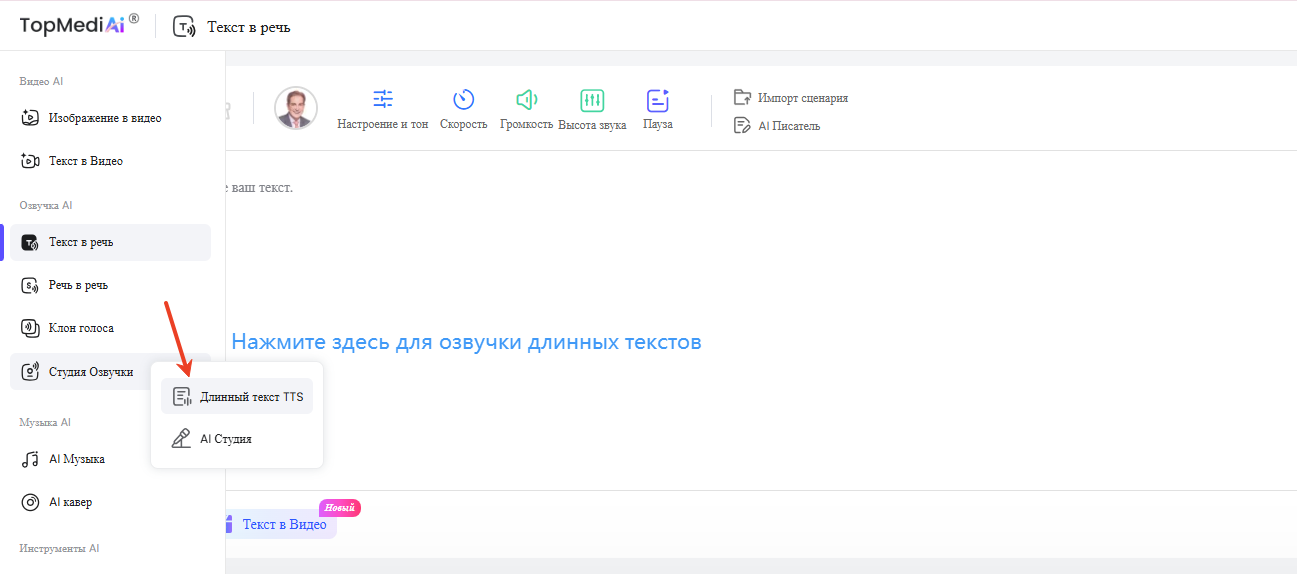
Task: Click the Высота звука equalizer icon
Action: tap(592, 100)
